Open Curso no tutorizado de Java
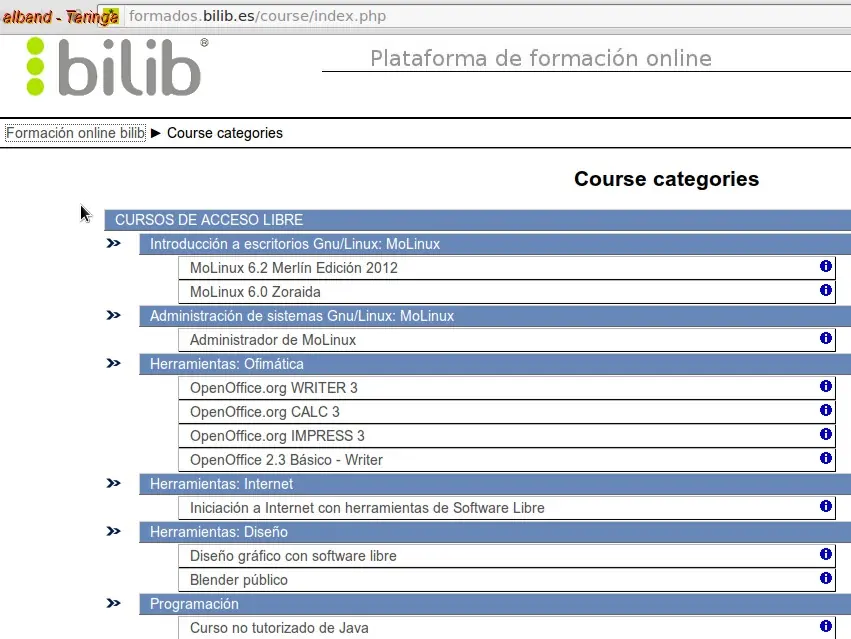This screenshot has width=851, height=639. click(280, 628)
